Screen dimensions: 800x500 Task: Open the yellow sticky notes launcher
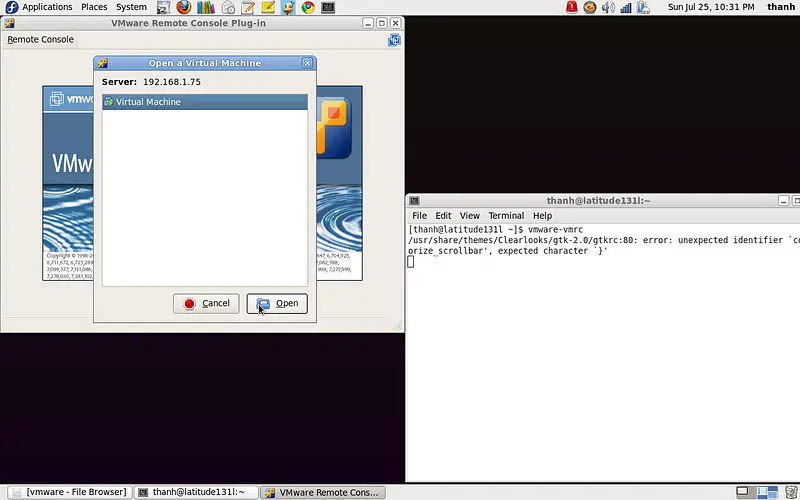[x=268, y=7]
